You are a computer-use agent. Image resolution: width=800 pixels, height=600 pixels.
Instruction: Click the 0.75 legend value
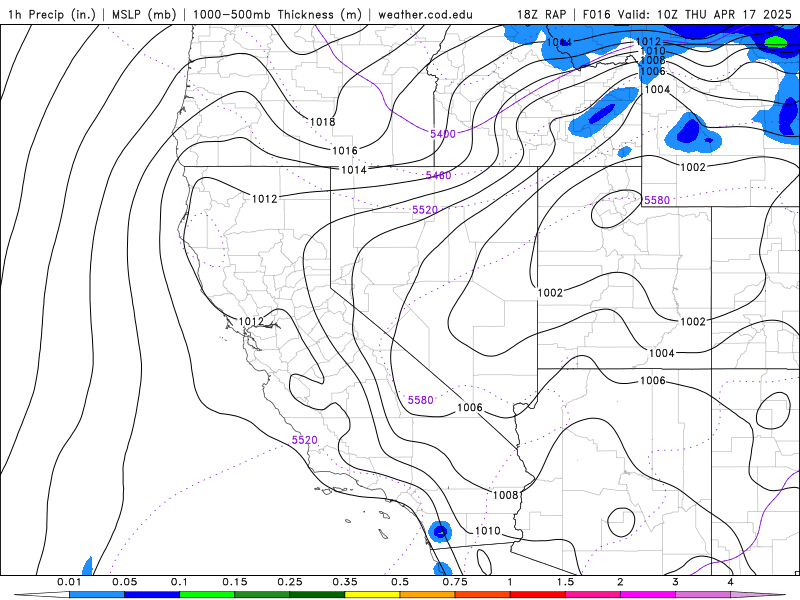(x=455, y=582)
